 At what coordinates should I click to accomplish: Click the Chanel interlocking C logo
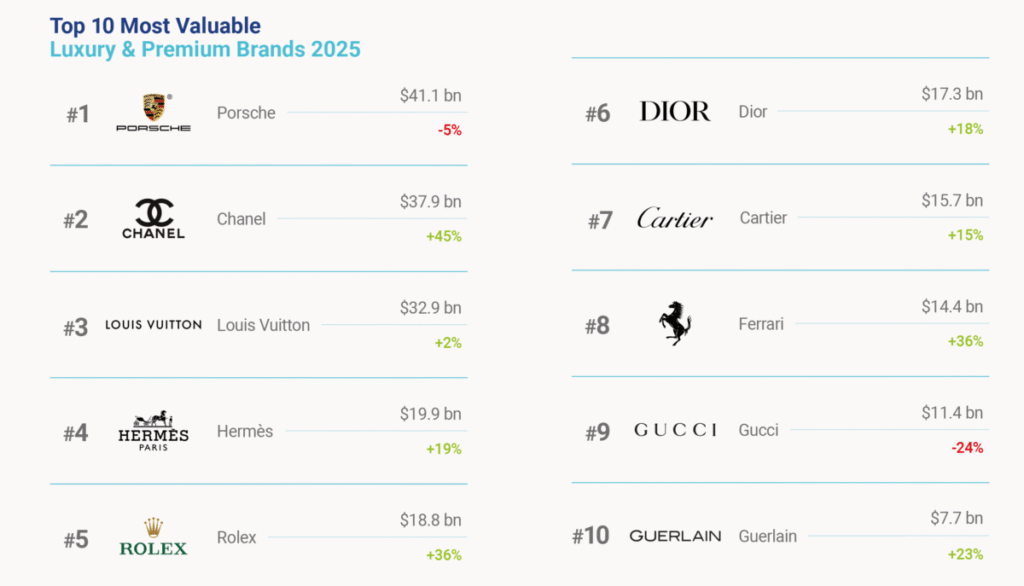click(153, 219)
